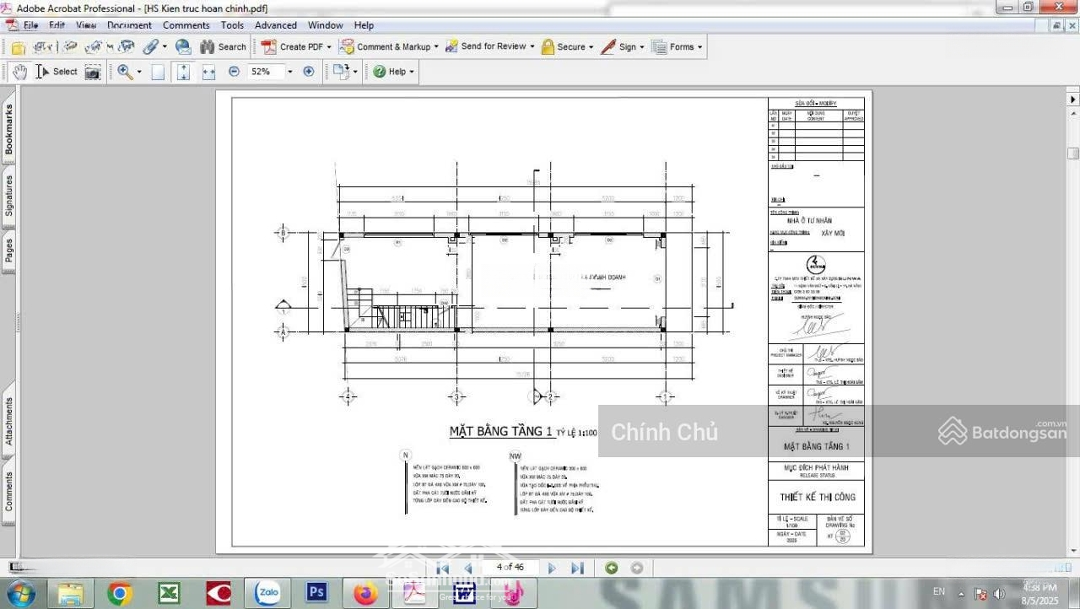1080x609 pixels.
Task: Click the zoom in plus button
Action: (308, 72)
